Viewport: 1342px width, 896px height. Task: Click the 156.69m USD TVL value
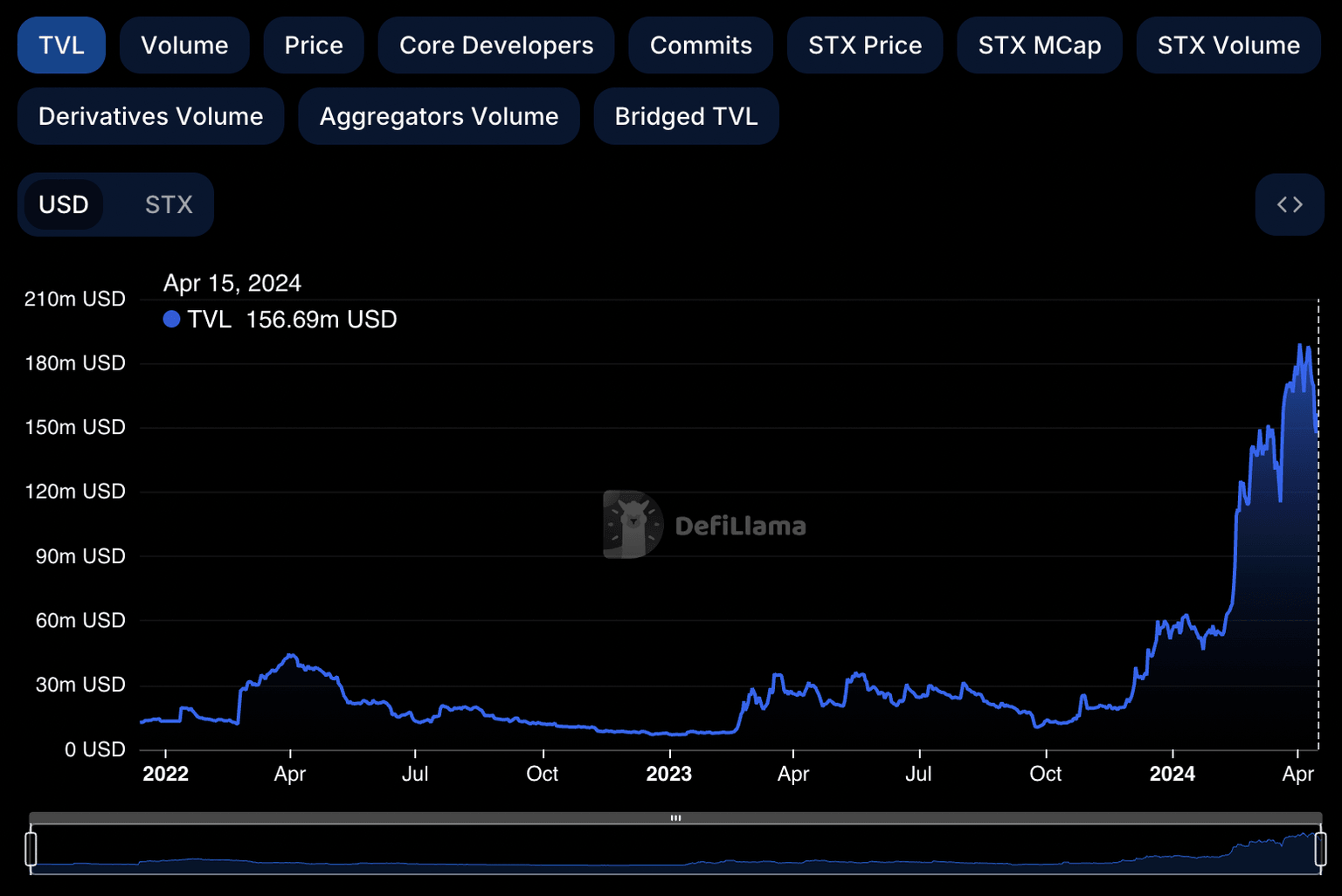[322, 320]
